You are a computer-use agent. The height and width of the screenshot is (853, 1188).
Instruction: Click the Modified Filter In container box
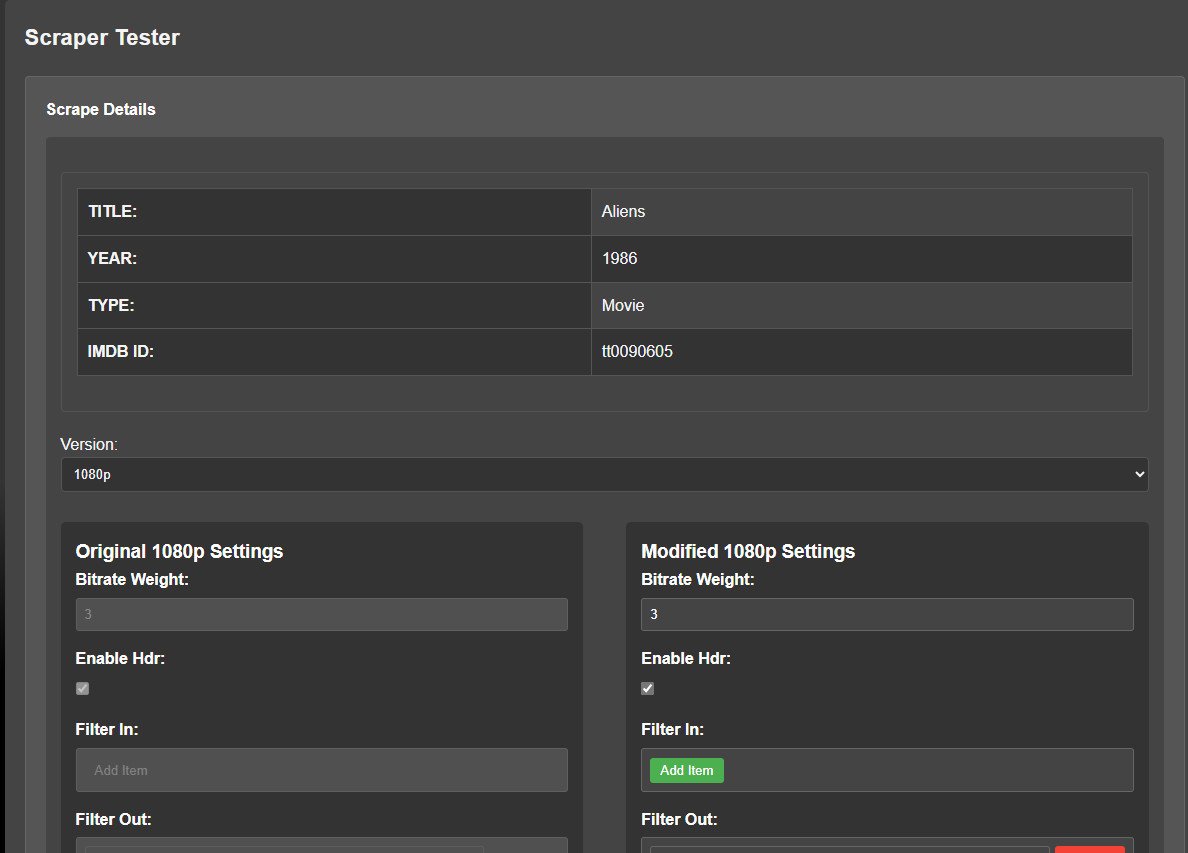pyautogui.click(x=887, y=770)
